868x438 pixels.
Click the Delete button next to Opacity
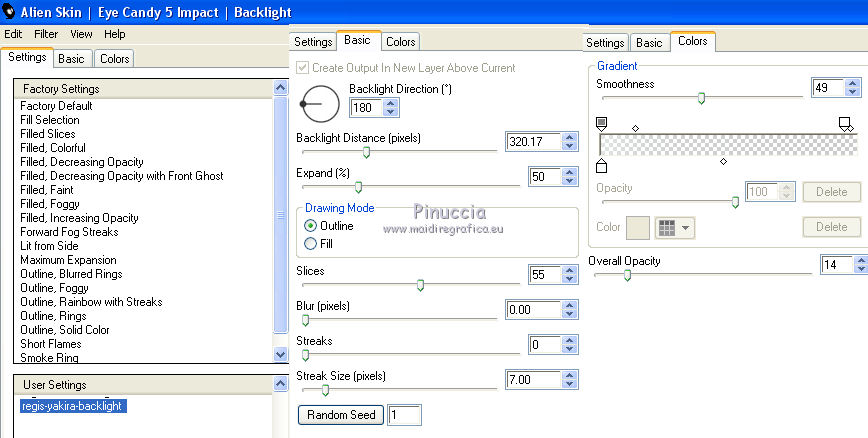831,192
